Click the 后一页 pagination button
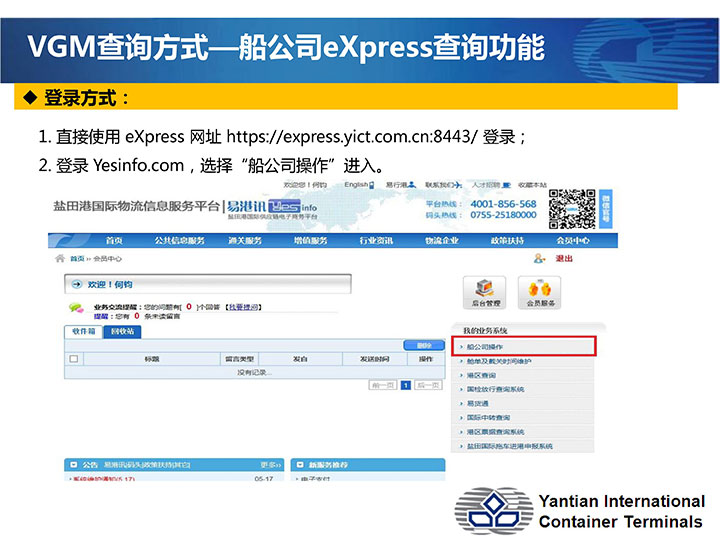The height and width of the screenshot is (540, 720). click(x=428, y=385)
